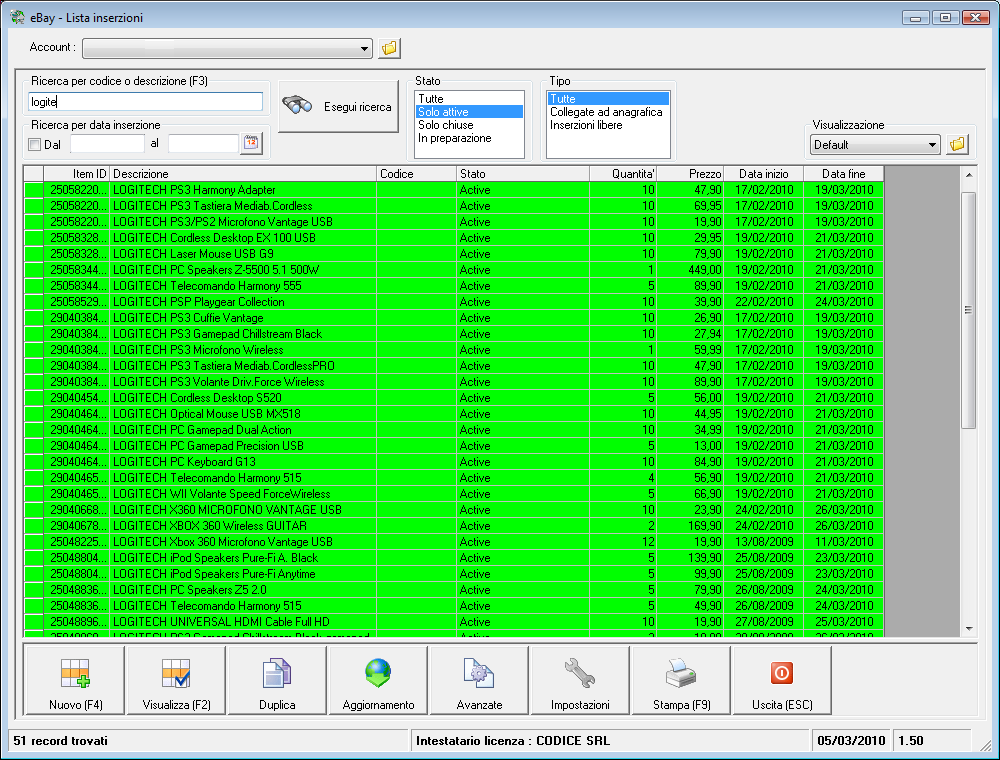This screenshot has height=760, width=1000.
Task: Select row LOGITECH Laser Mouse USB G9
Action: click(453, 254)
